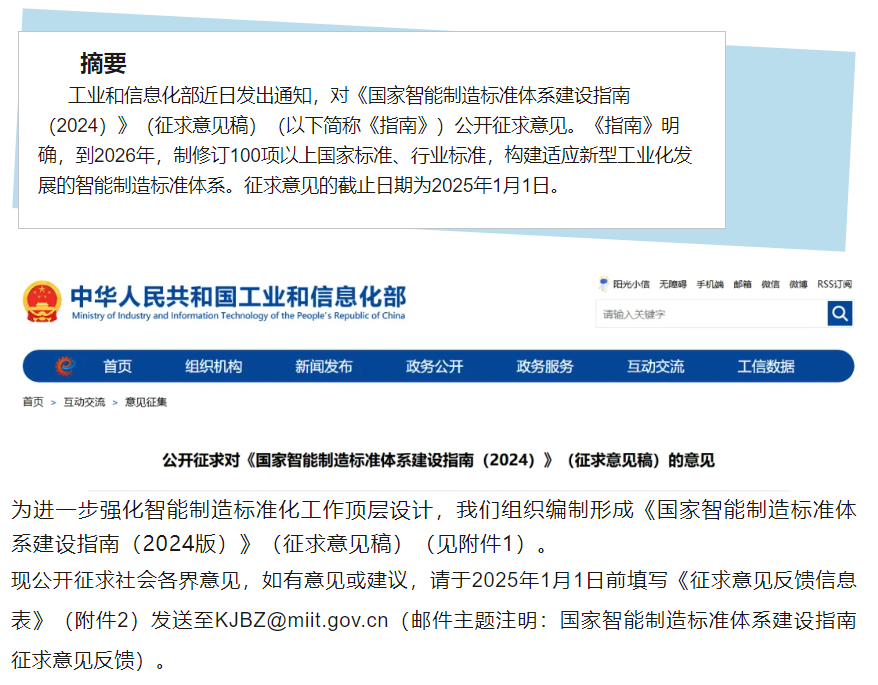Image resolution: width=878 pixels, height=685 pixels.
Task: Go to 新闻发布 section
Action: [323, 367]
